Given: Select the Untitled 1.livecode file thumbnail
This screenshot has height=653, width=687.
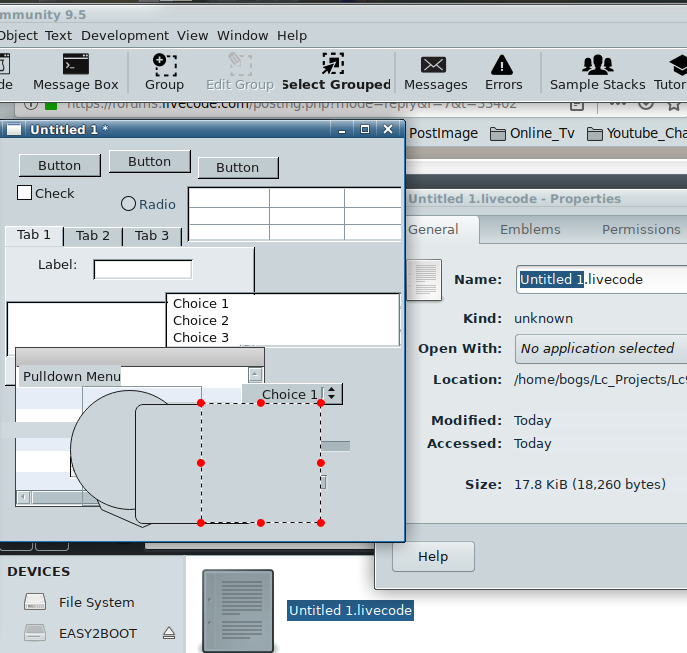Looking at the screenshot, I should [x=238, y=610].
